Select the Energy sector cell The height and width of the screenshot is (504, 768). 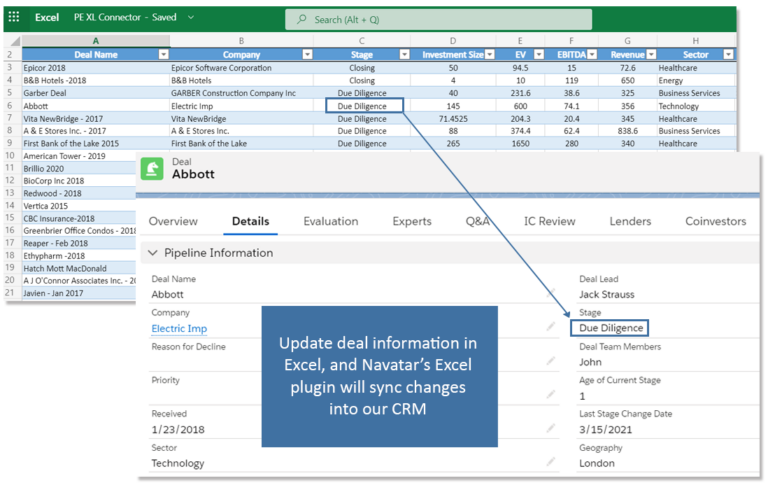[696, 80]
